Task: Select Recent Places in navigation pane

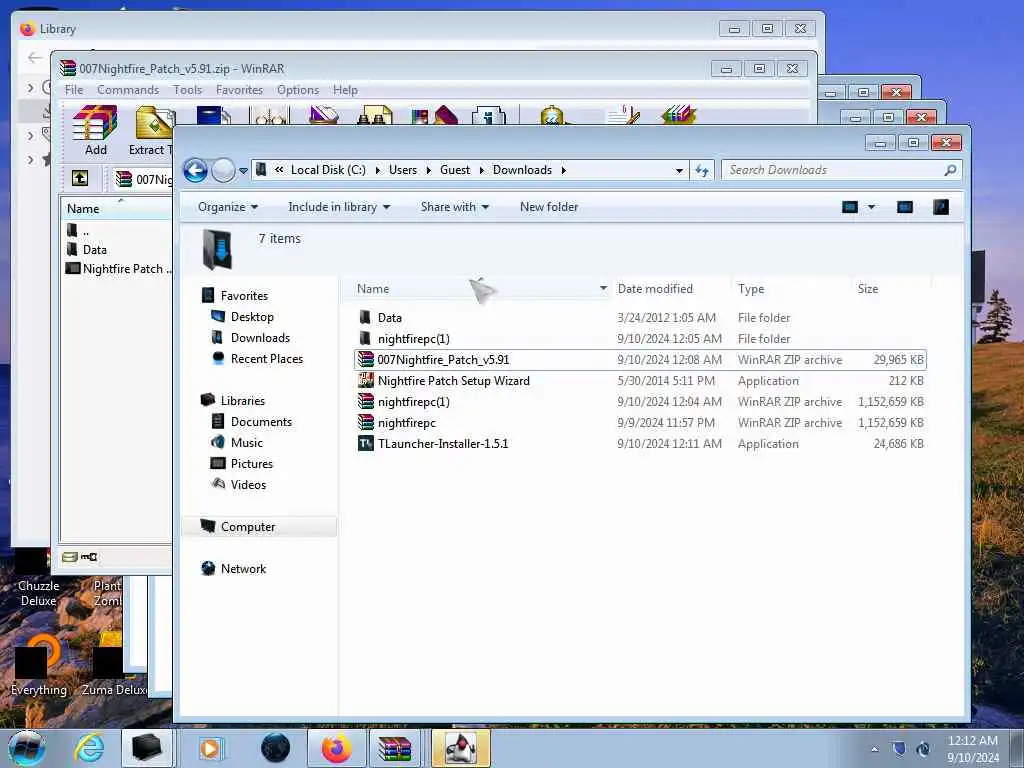Action: coord(266,359)
